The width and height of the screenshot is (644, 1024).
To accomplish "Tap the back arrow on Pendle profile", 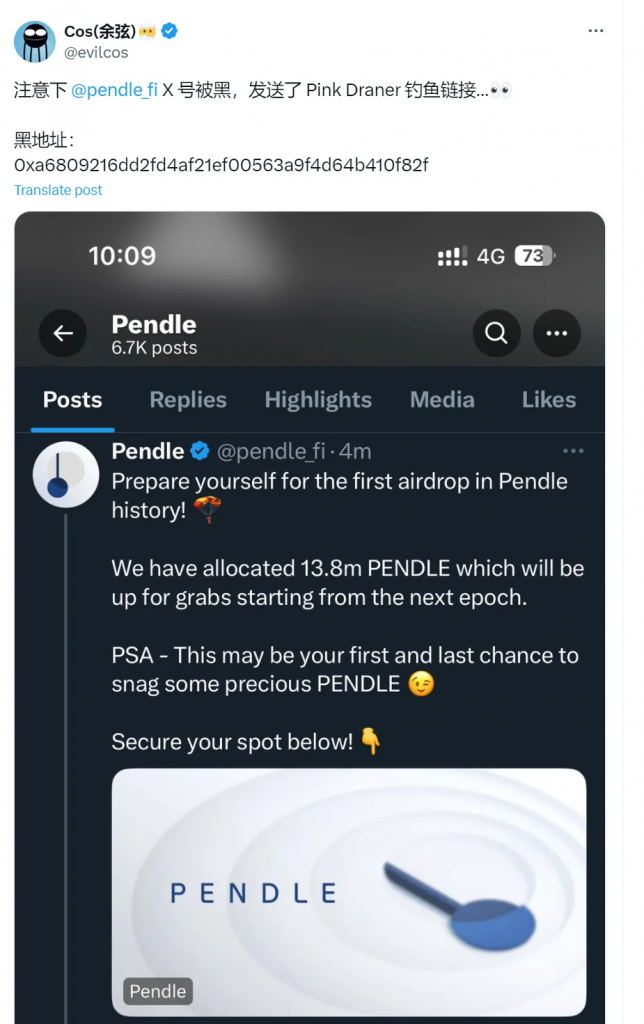I will click(63, 334).
